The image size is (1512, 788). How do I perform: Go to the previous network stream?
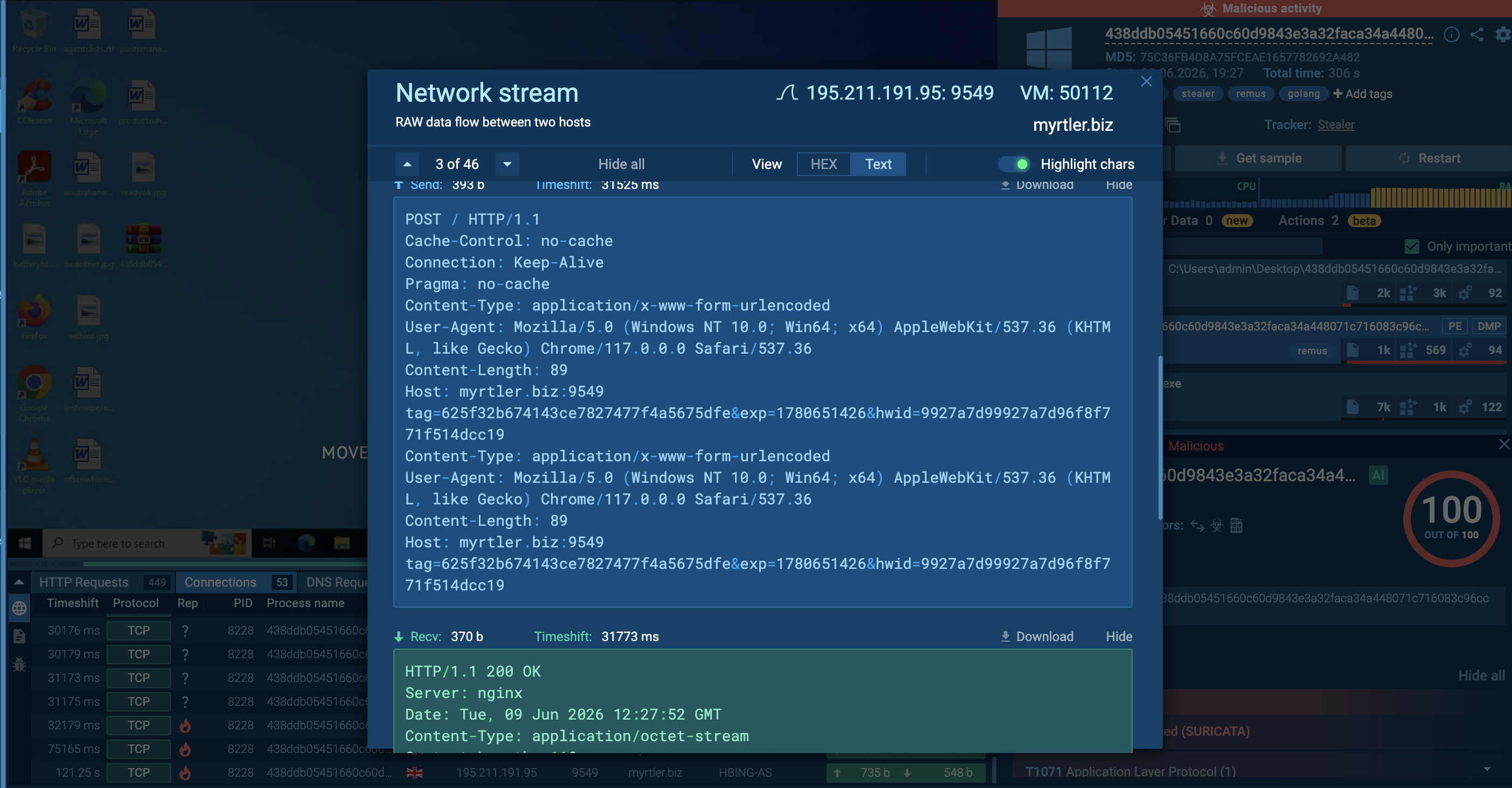pyautogui.click(x=407, y=164)
